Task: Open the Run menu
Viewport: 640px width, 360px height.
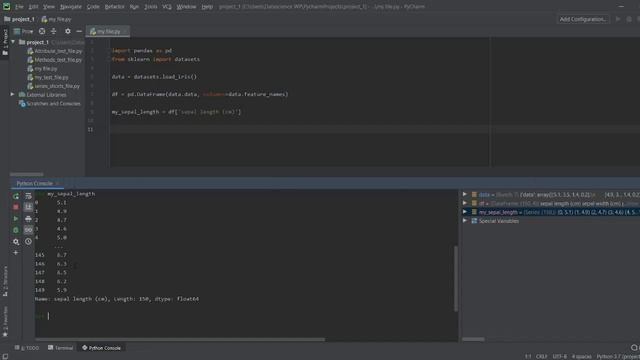Action: coord(134,7)
